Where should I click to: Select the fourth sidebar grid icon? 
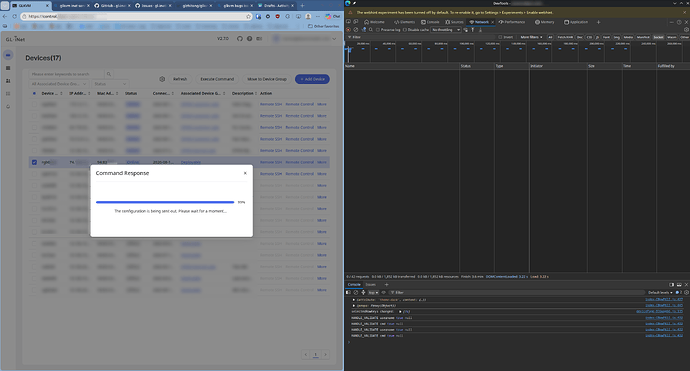[x=8, y=94]
